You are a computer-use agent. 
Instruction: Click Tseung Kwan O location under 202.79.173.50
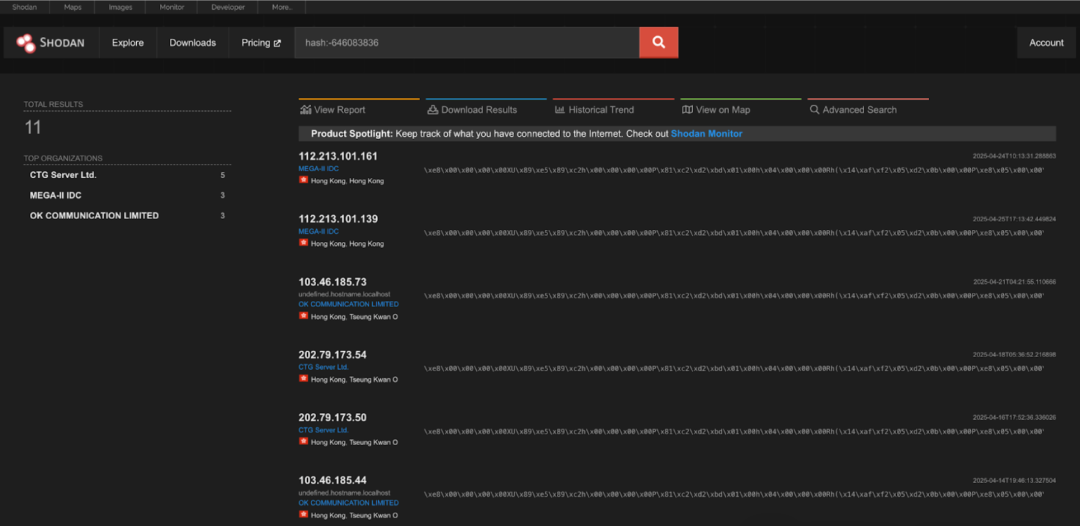pos(354,442)
